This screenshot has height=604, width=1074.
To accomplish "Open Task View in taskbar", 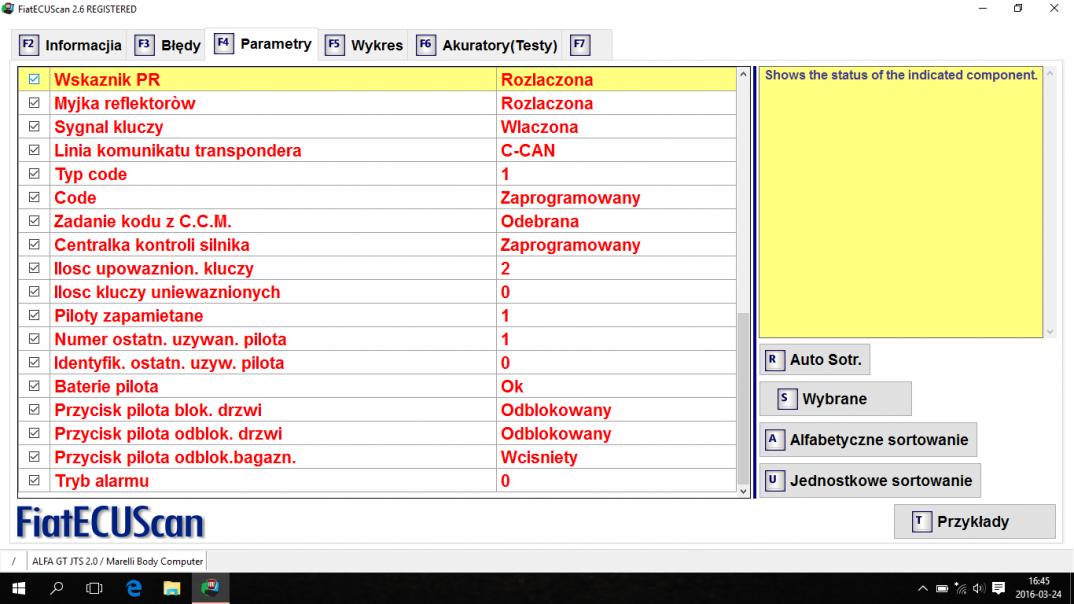I will [94, 588].
